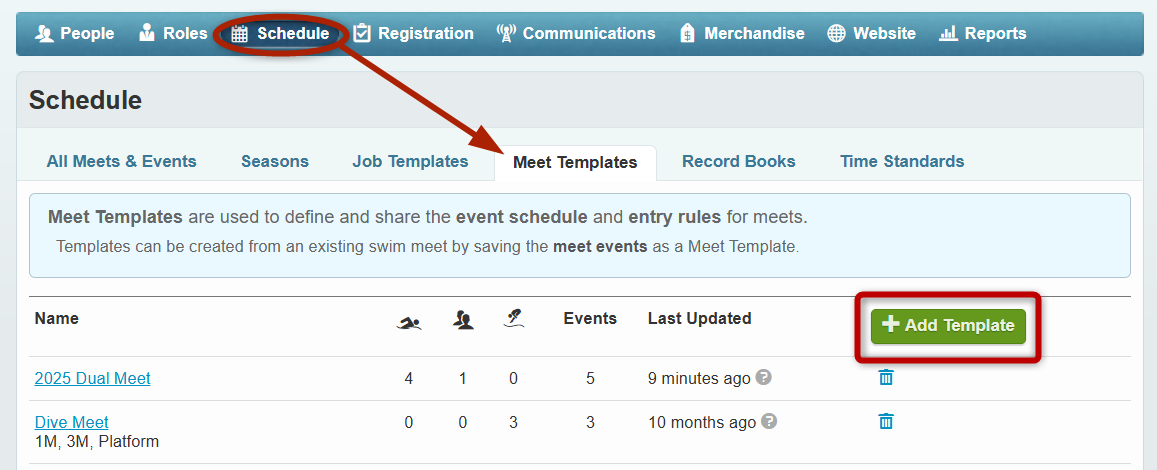This screenshot has width=1157, height=470.
Task: Open Merchandise section
Action: click(742, 33)
